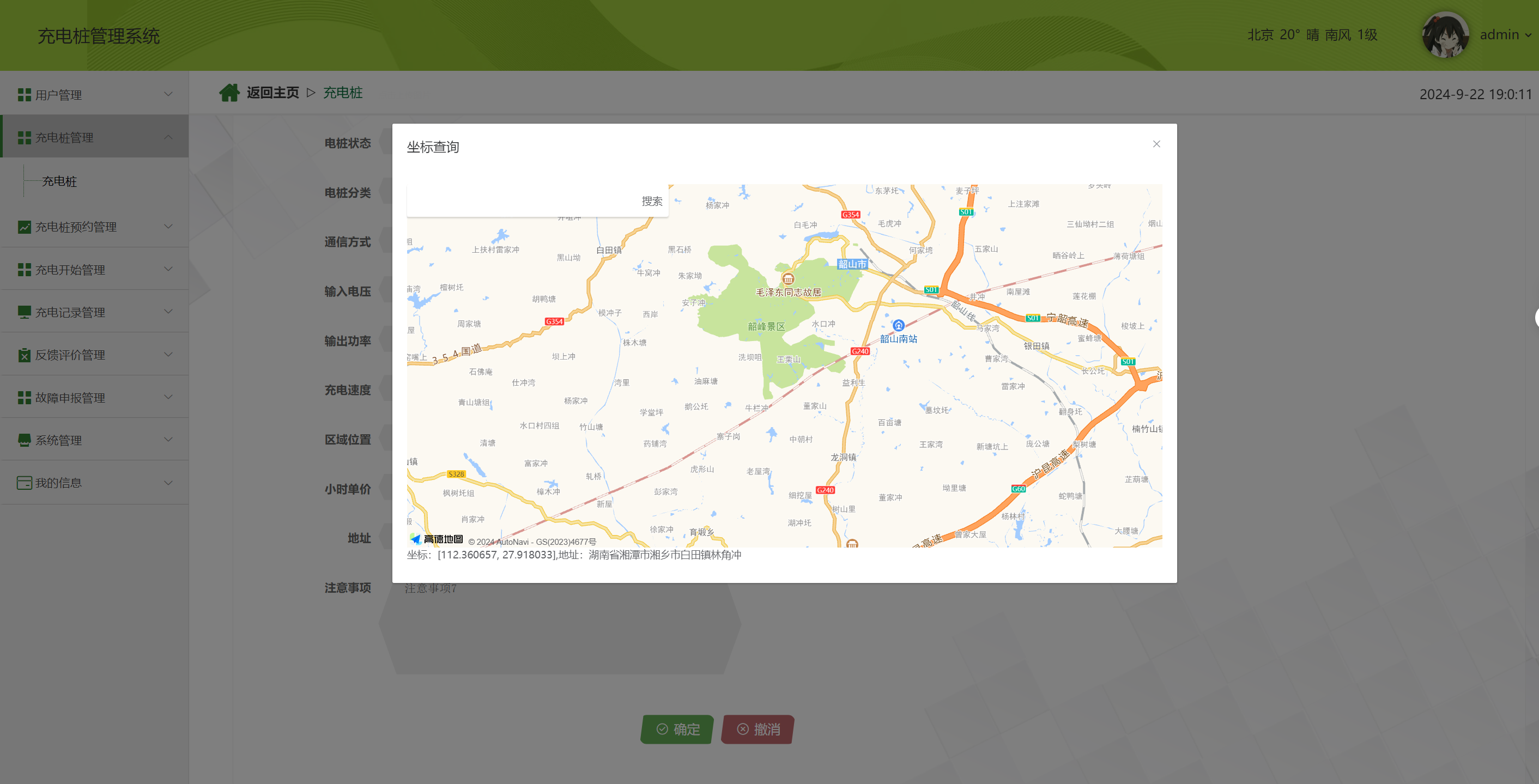Click the 坐标查询 dialog title
This screenshot has width=1539, height=784.
433,147
